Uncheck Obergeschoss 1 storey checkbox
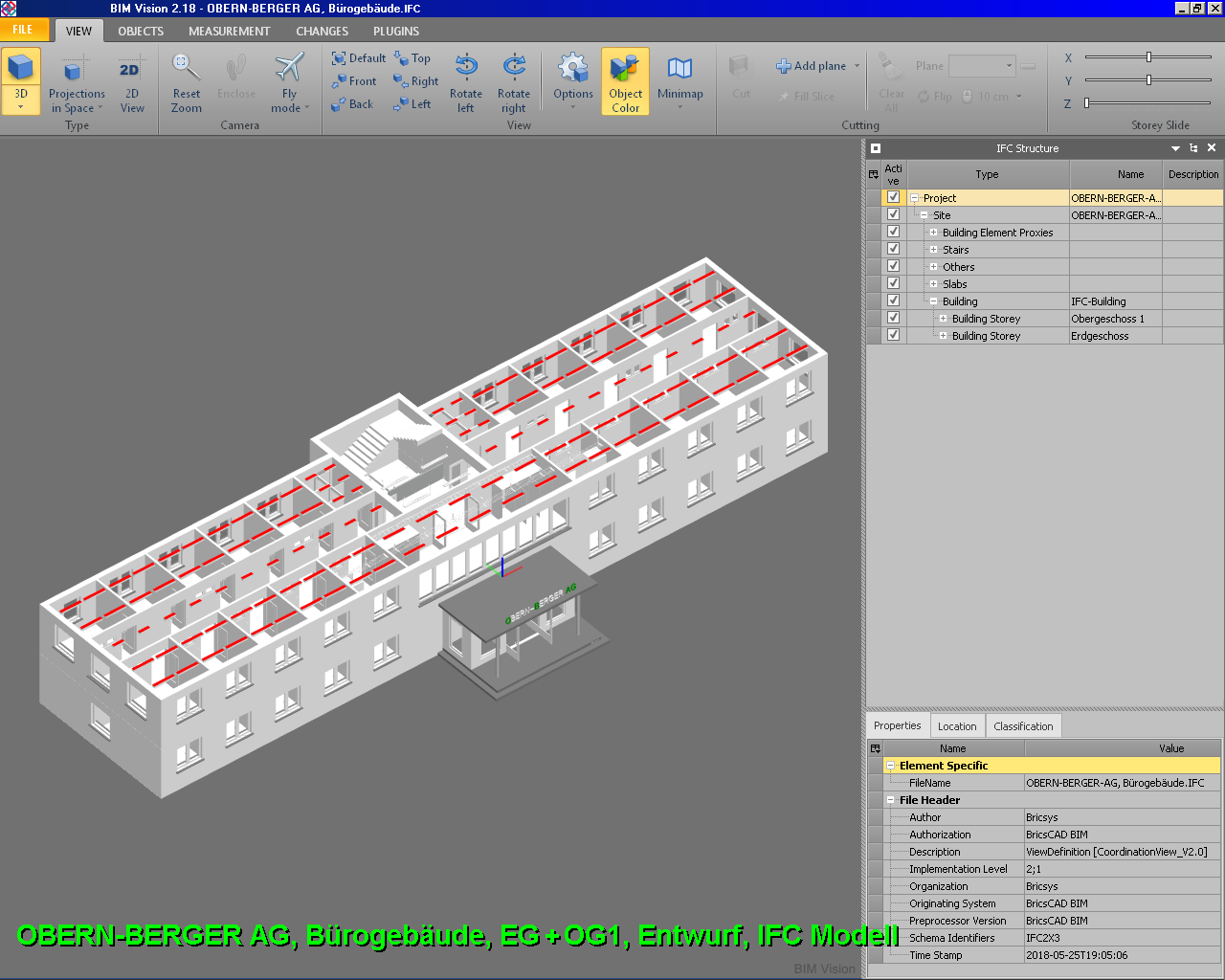The height and width of the screenshot is (980, 1225). (894, 318)
